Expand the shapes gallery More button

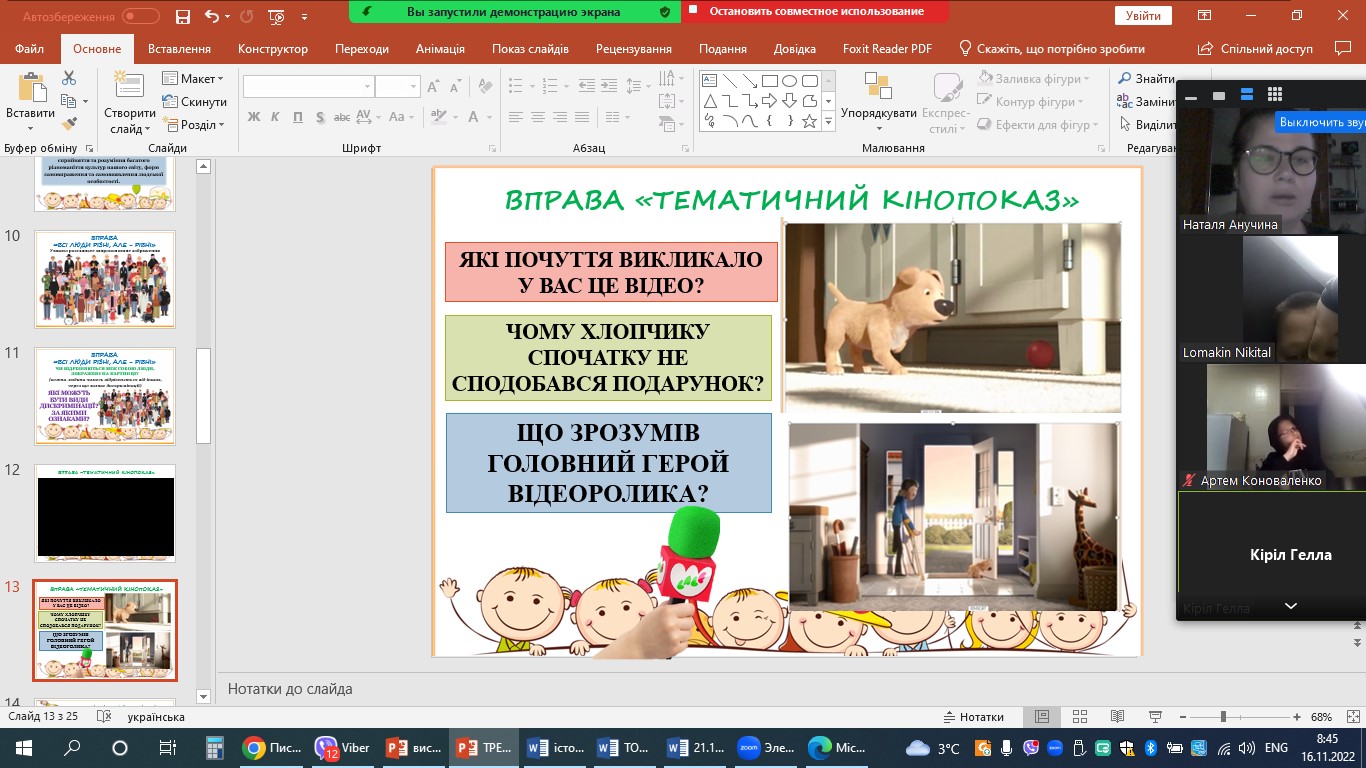829,121
